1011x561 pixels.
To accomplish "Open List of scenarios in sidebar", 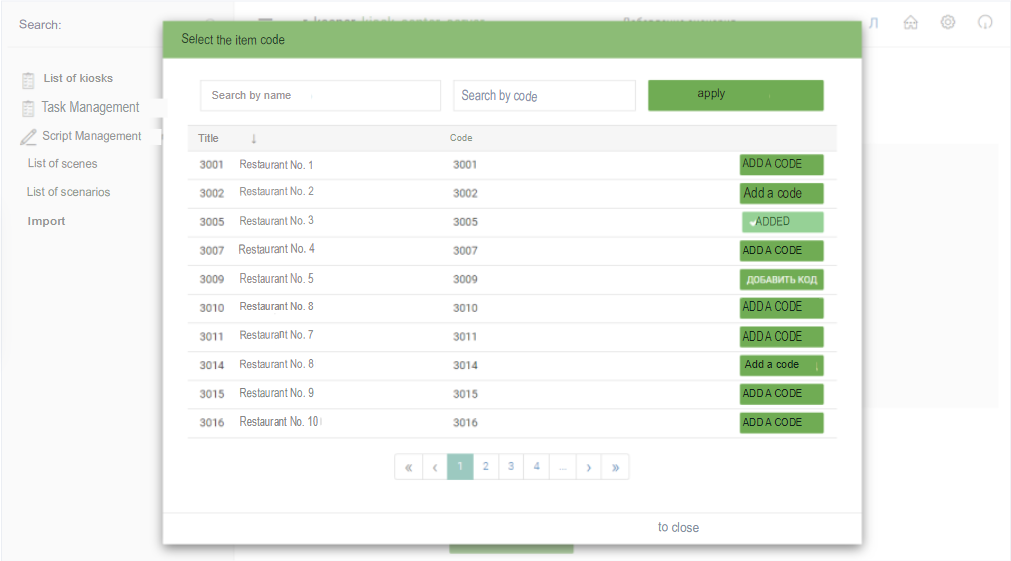I will coord(68,192).
